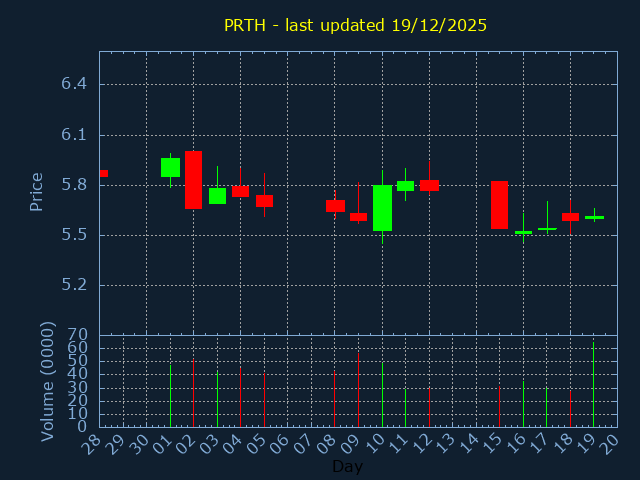640x480 pixels.
Task: Select the green candlestick on day 01
Action: [x=170, y=167]
